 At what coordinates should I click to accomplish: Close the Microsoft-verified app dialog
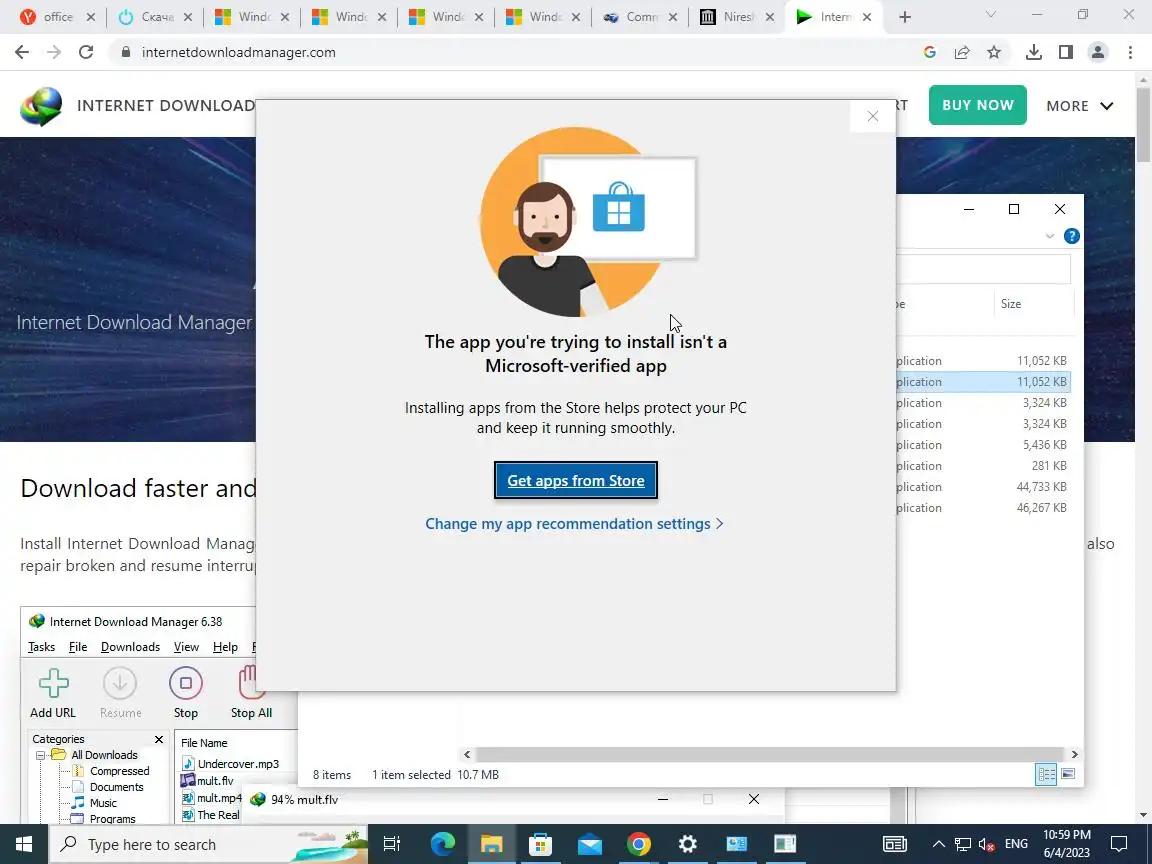tap(872, 116)
